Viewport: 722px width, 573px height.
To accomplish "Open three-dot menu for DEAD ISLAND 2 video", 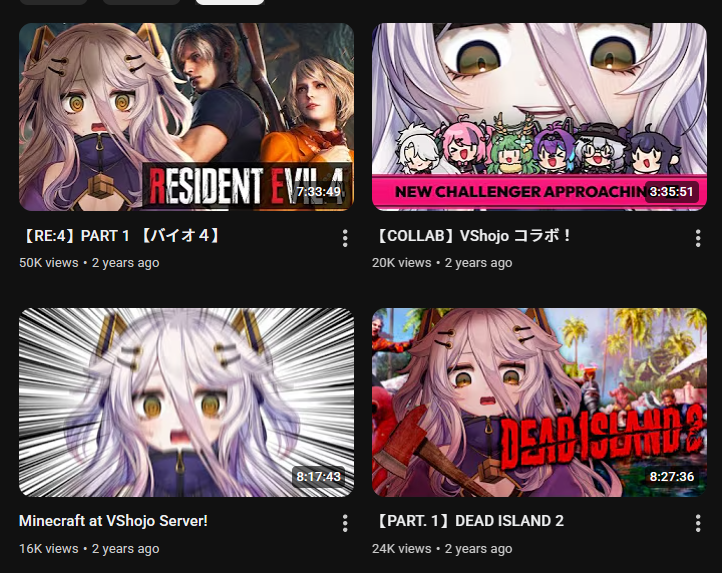I will [x=698, y=523].
